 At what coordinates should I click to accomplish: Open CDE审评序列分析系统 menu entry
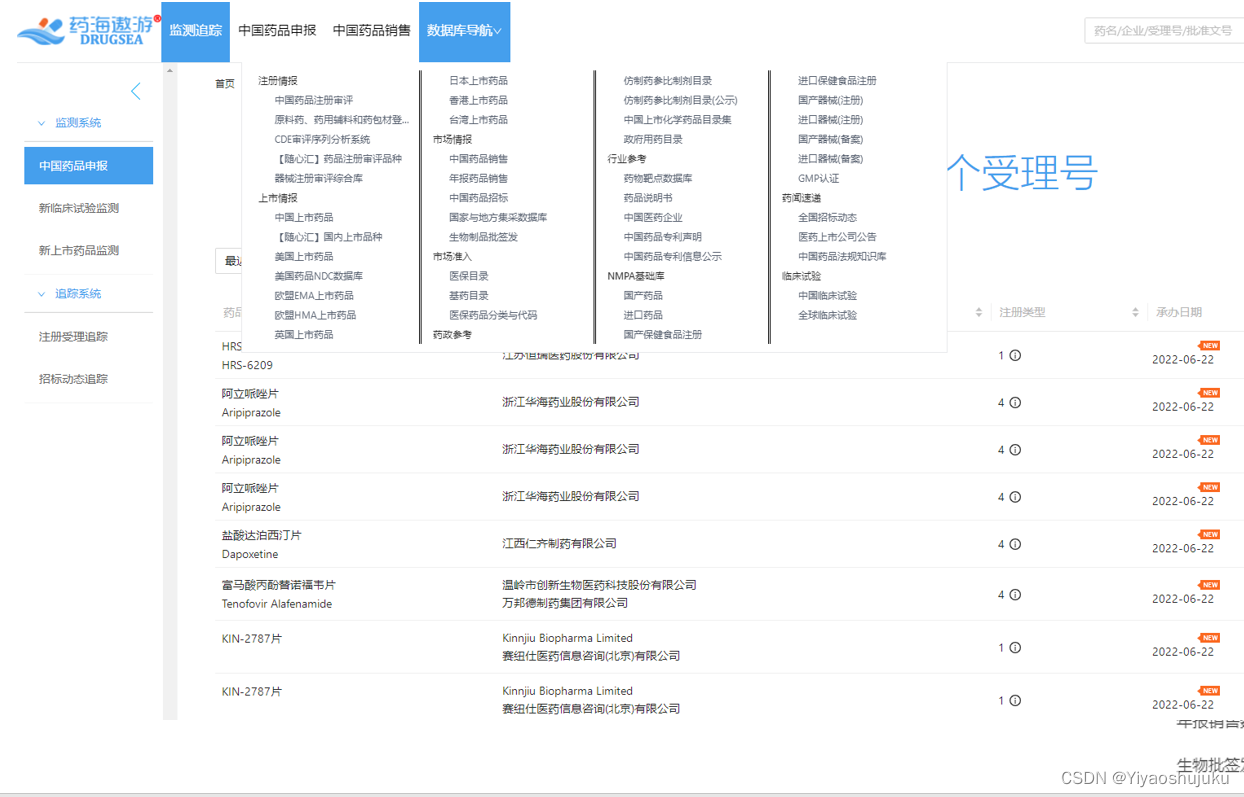pyautogui.click(x=322, y=139)
